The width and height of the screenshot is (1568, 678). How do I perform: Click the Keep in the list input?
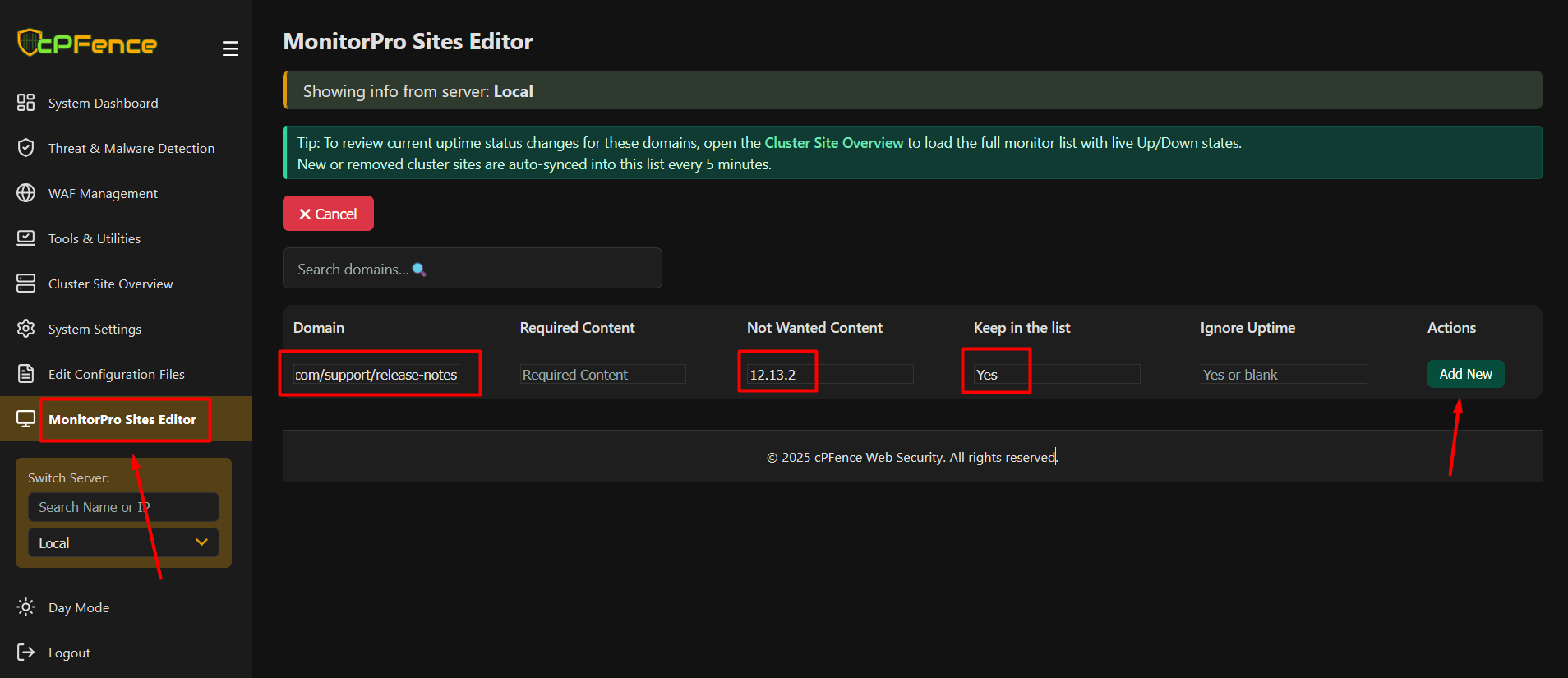[x=1057, y=375]
